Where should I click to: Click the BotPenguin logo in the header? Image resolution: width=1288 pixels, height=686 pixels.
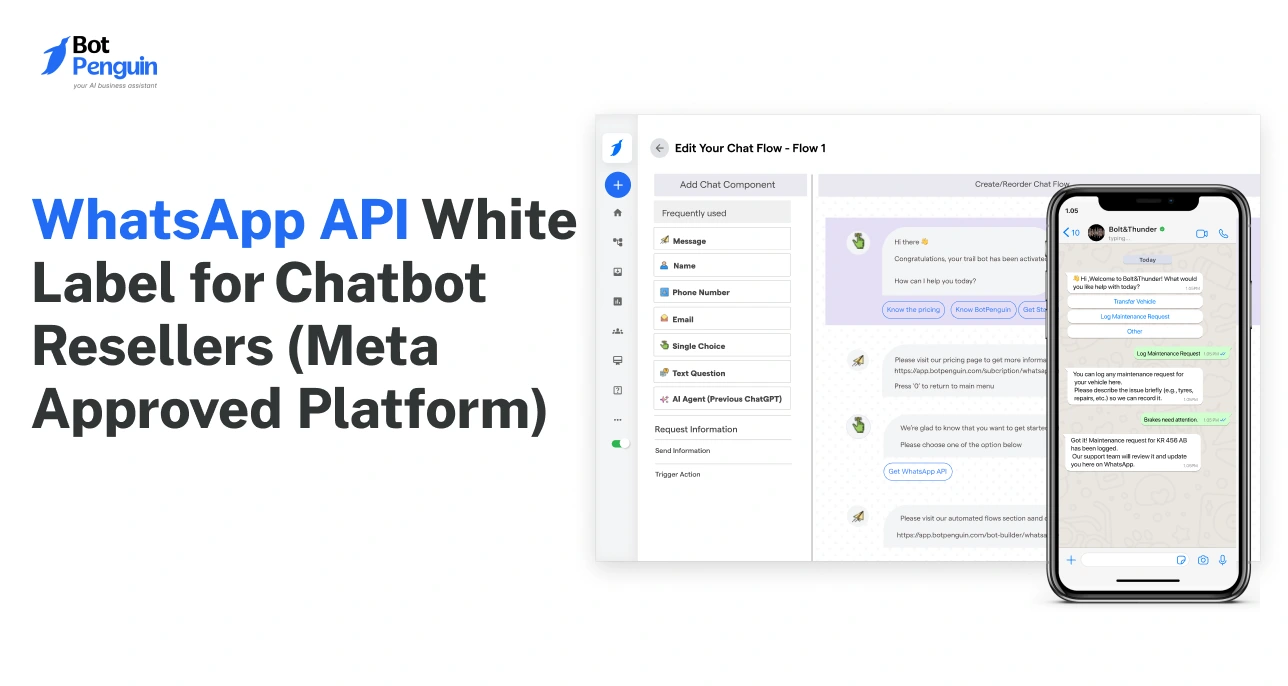99,63
